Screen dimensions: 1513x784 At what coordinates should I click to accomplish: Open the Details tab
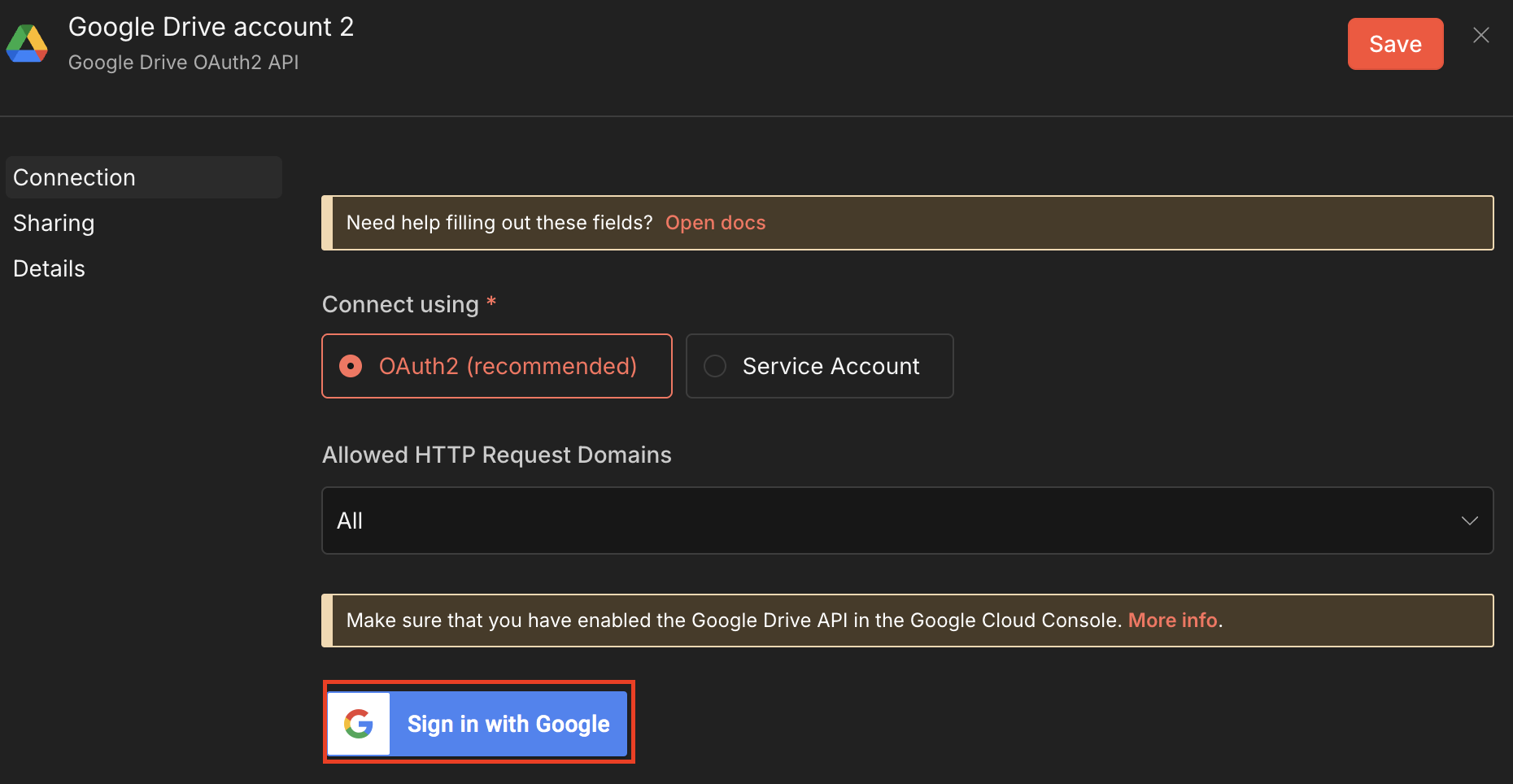click(49, 268)
